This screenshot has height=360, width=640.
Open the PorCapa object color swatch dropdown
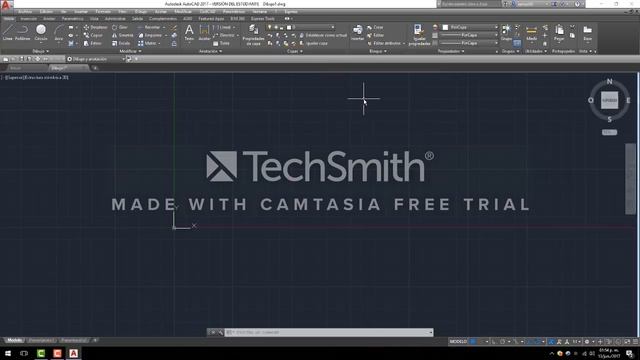tap(470, 27)
